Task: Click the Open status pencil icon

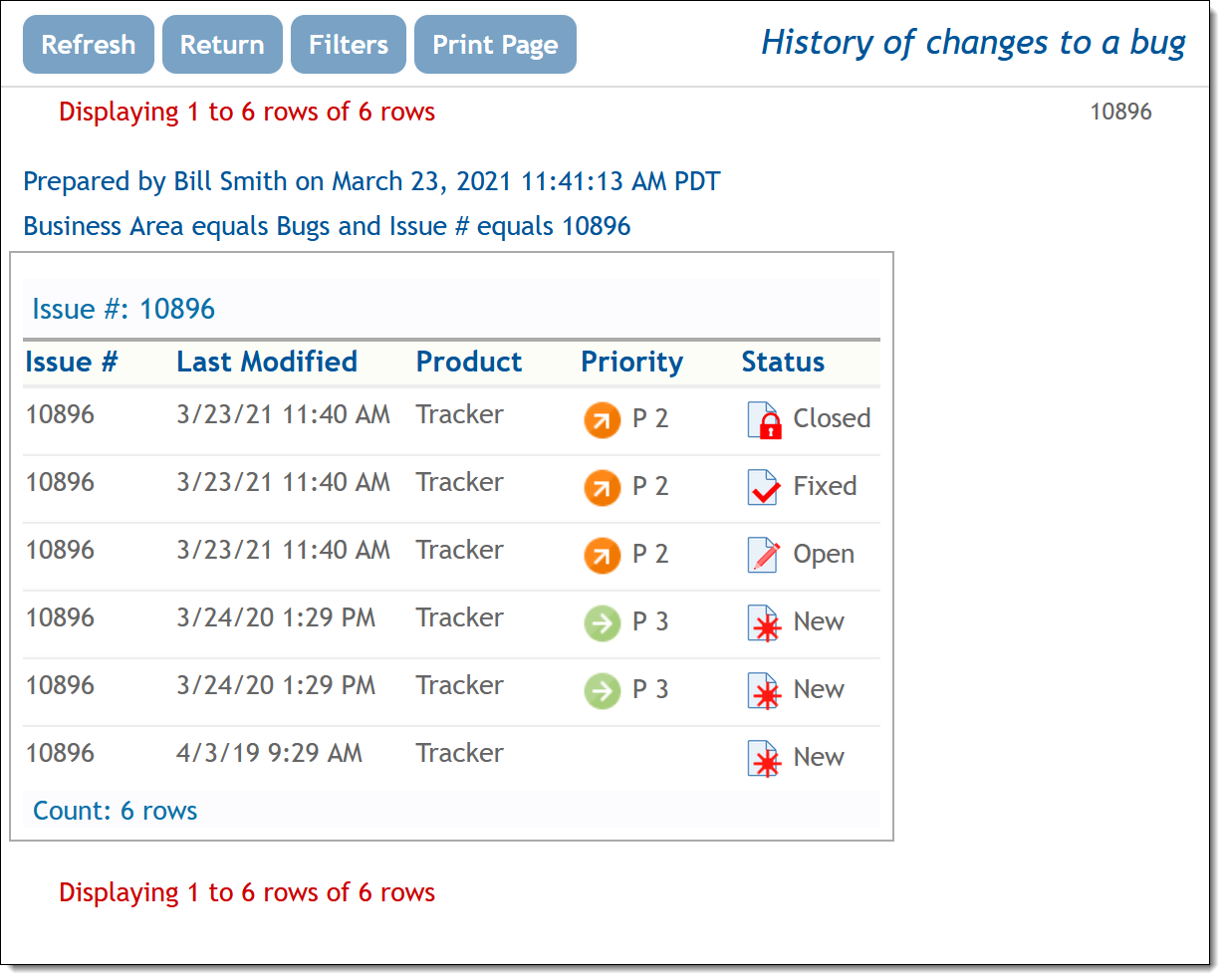Action: 764,556
